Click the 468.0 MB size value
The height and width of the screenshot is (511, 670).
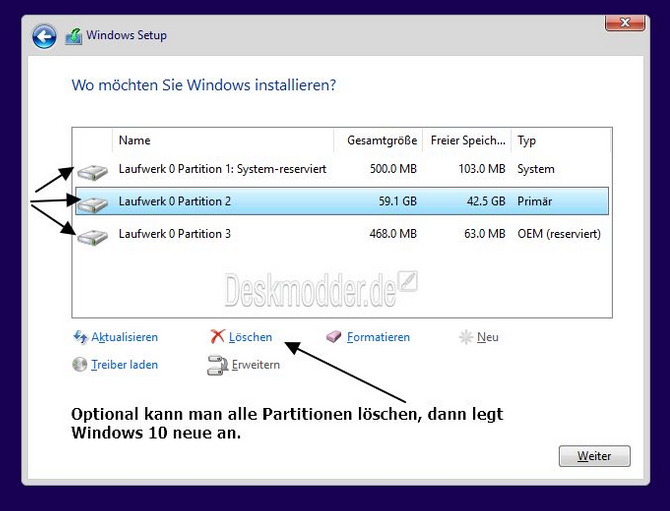(x=393, y=234)
